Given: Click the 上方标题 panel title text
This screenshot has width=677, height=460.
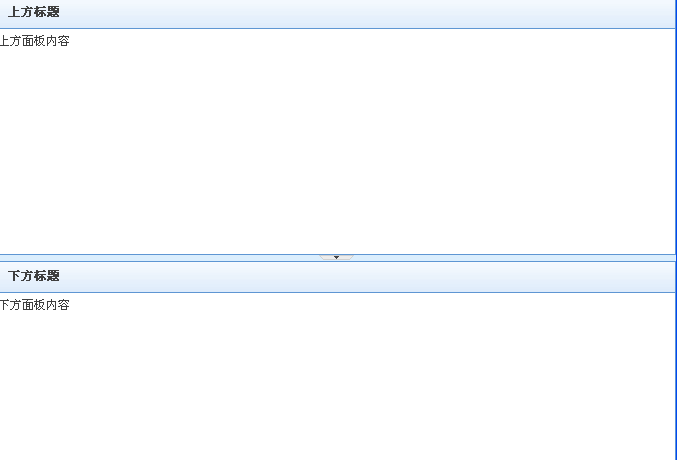Looking at the screenshot, I should point(34,12).
